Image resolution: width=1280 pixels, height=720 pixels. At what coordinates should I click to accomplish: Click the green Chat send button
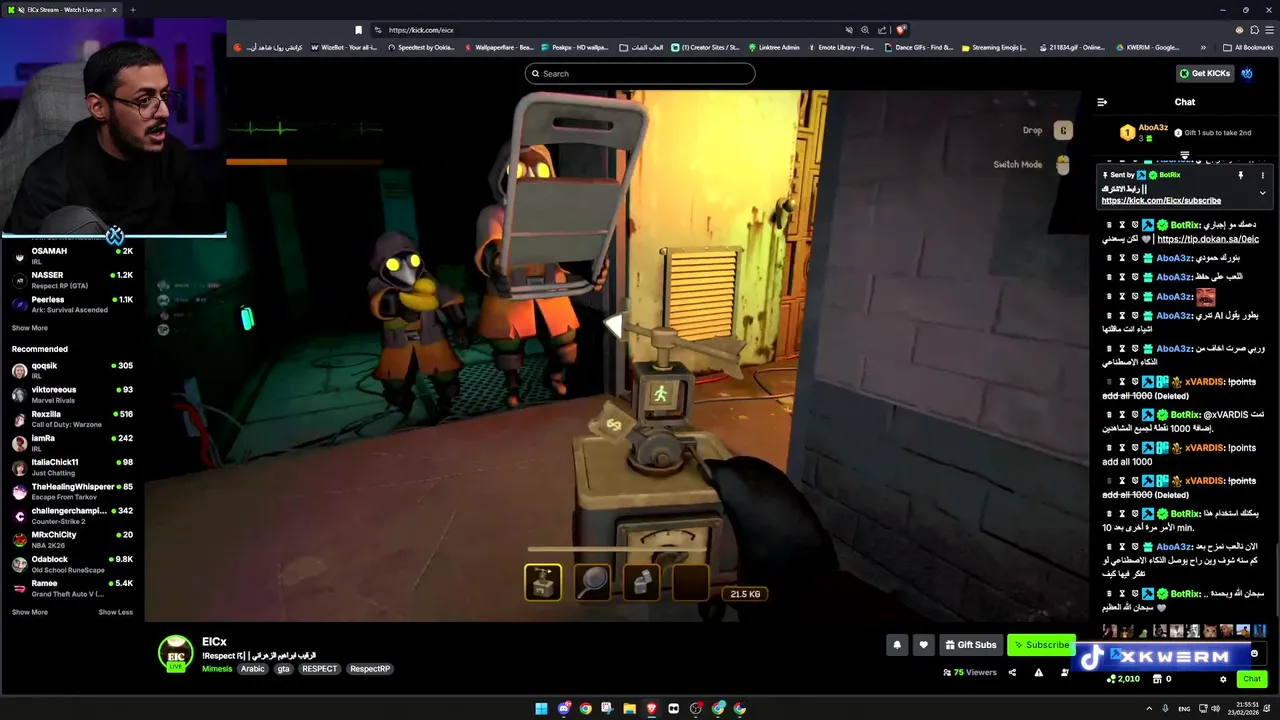click(x=1252, y=679)
